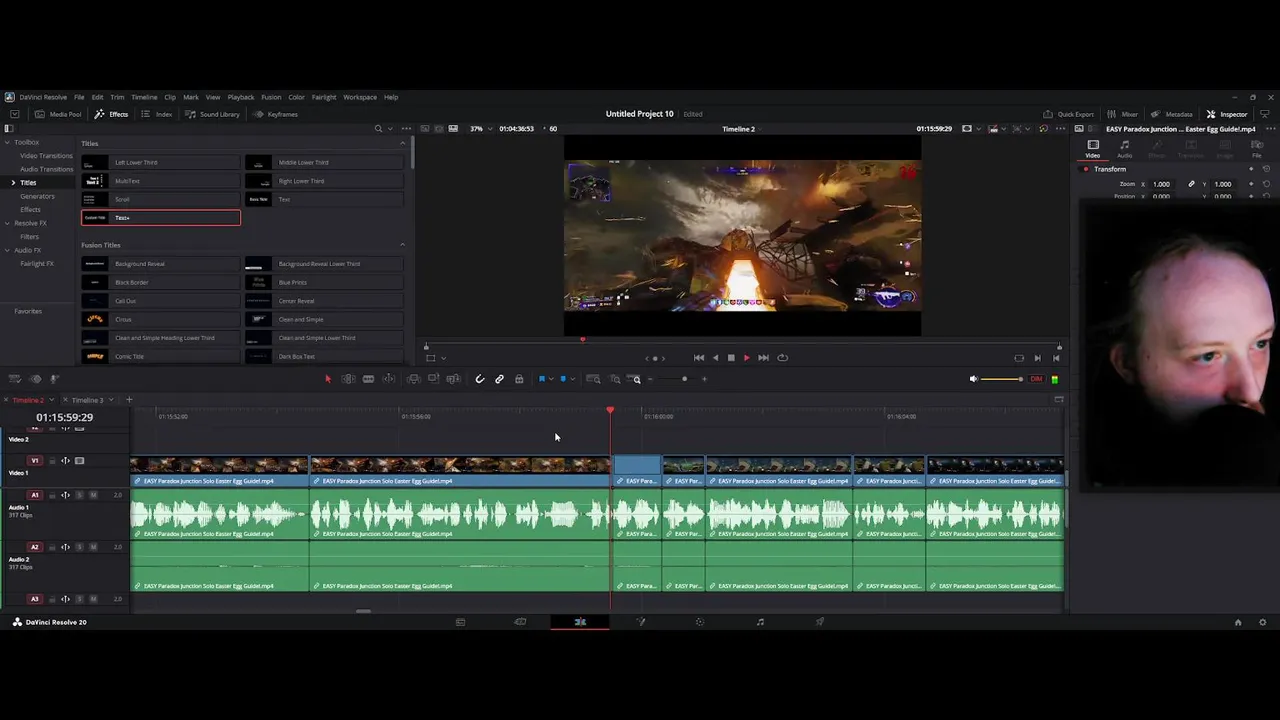The image size is (1280, 720).
Task: Collapse the Toolbox tree section
Action: 8,142
